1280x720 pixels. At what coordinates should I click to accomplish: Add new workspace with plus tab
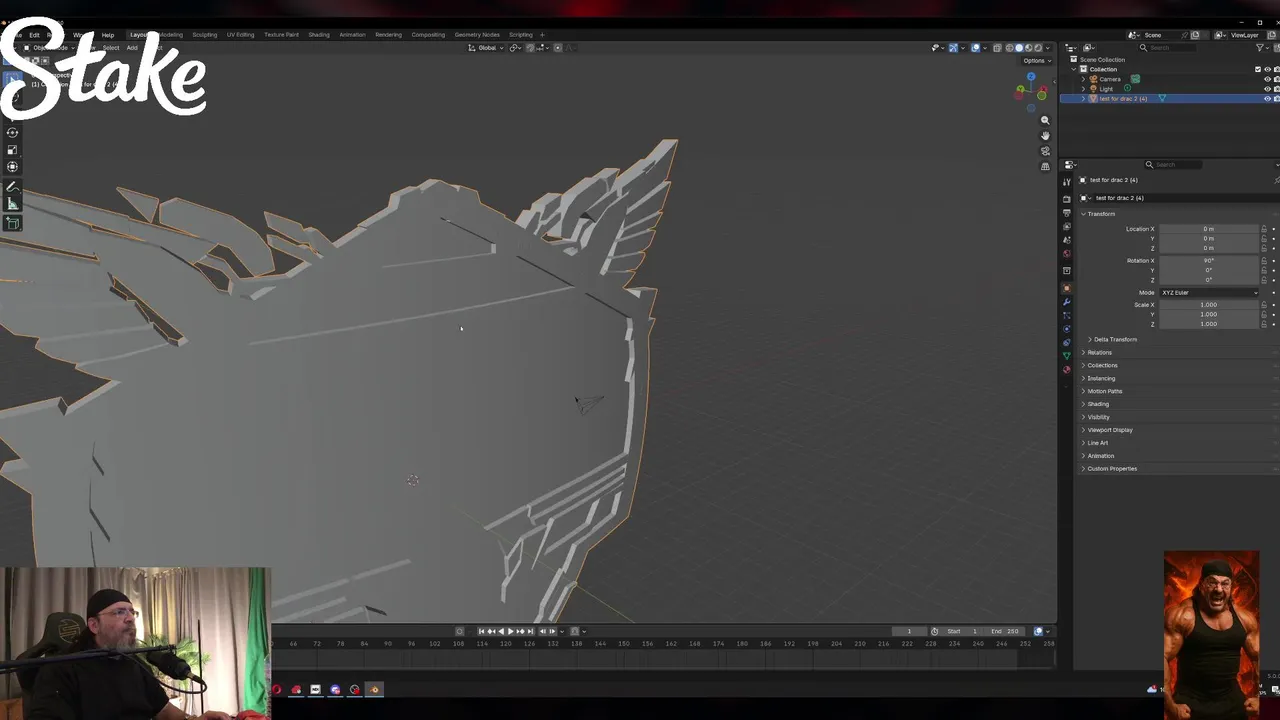pyautogui.click(x=542, y=35)
